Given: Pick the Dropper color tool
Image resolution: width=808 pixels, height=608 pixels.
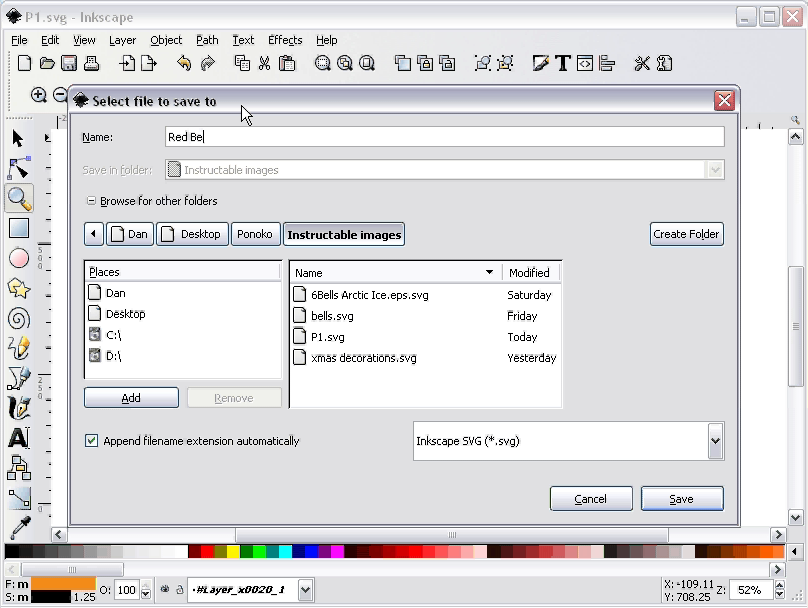Looking at the screenshot, I should click(x=19, y=528).
